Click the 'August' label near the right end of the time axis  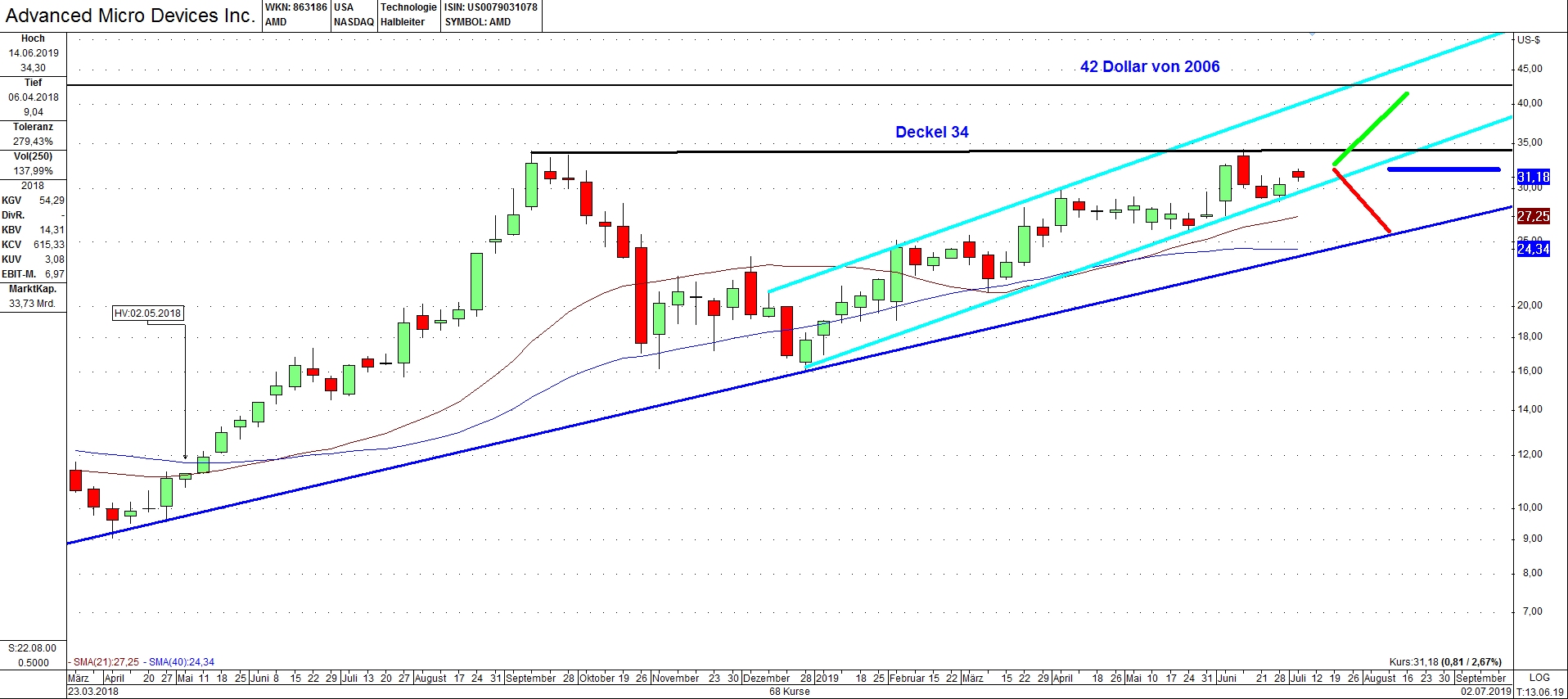click(x=1380, y=678)
